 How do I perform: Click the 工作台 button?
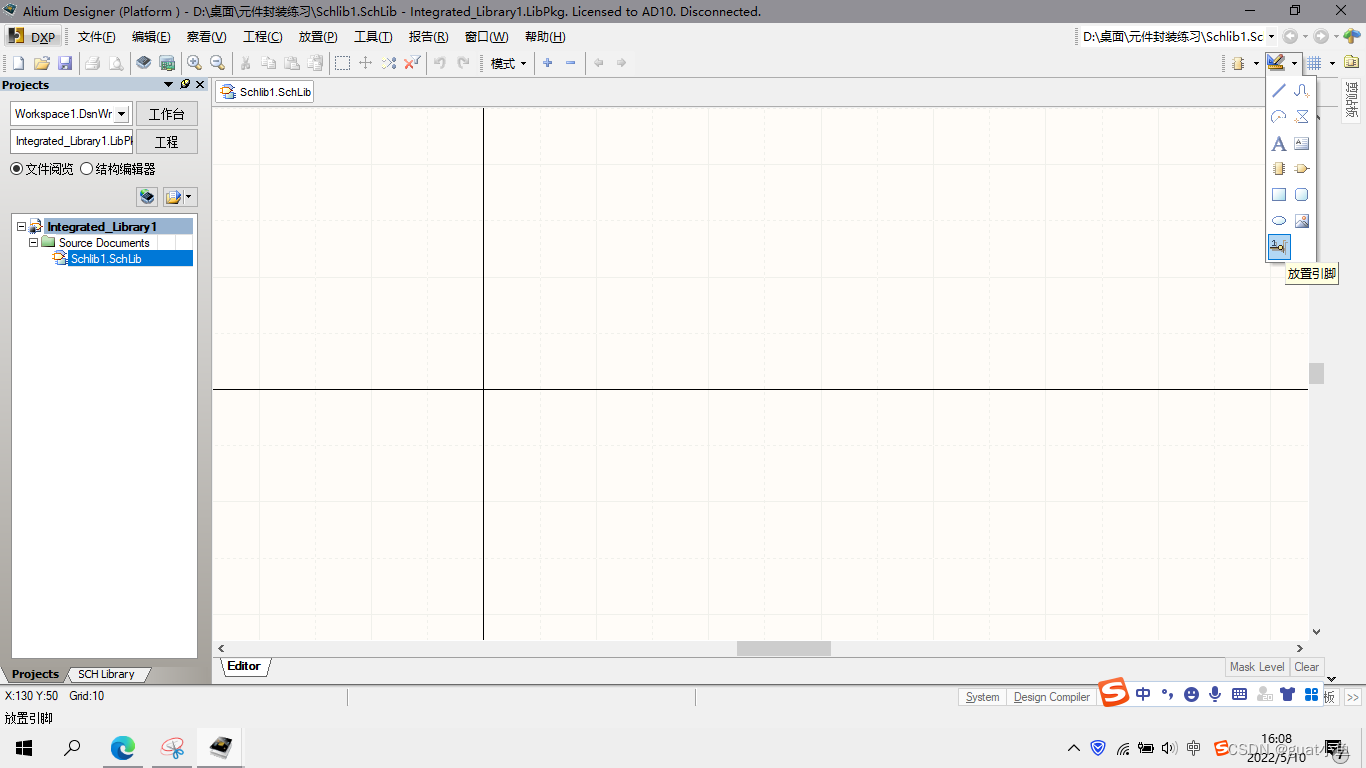point(167,114)
